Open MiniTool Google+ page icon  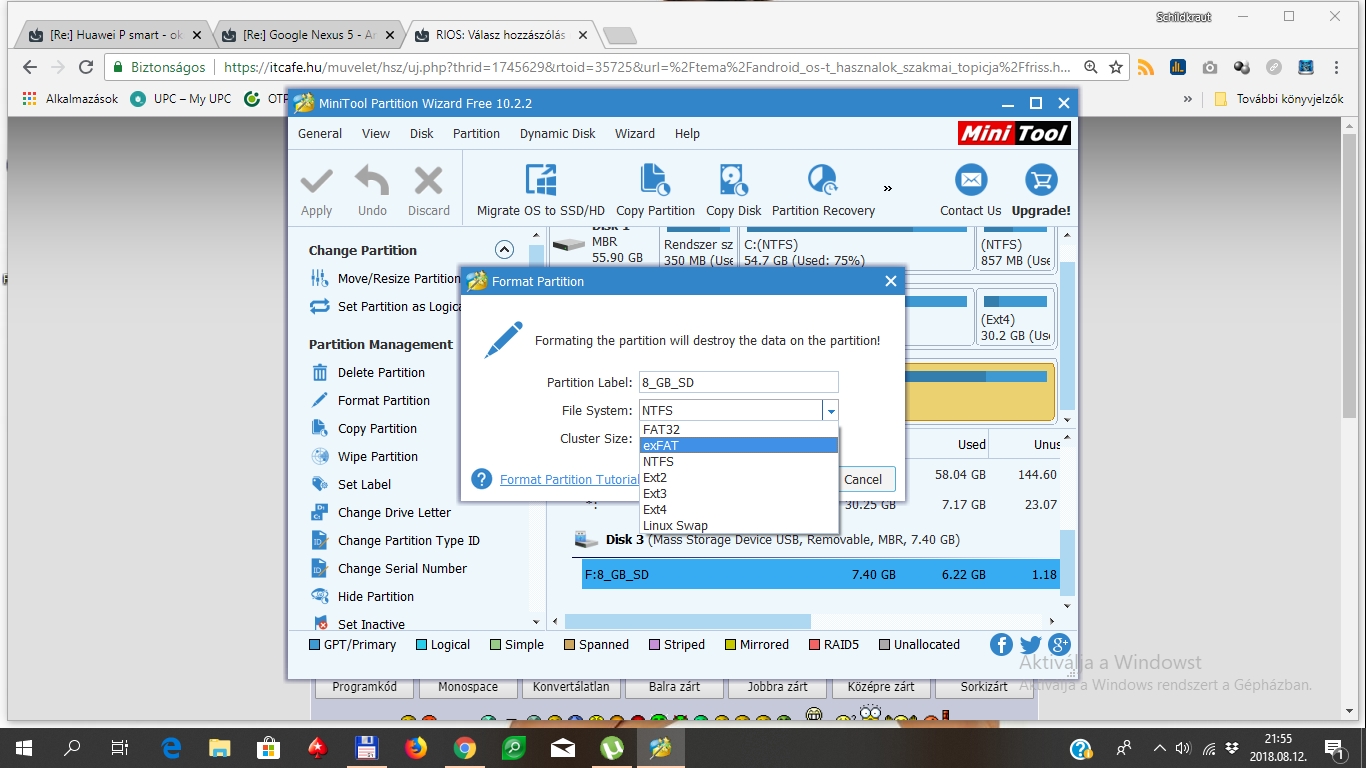[1060, 645]
